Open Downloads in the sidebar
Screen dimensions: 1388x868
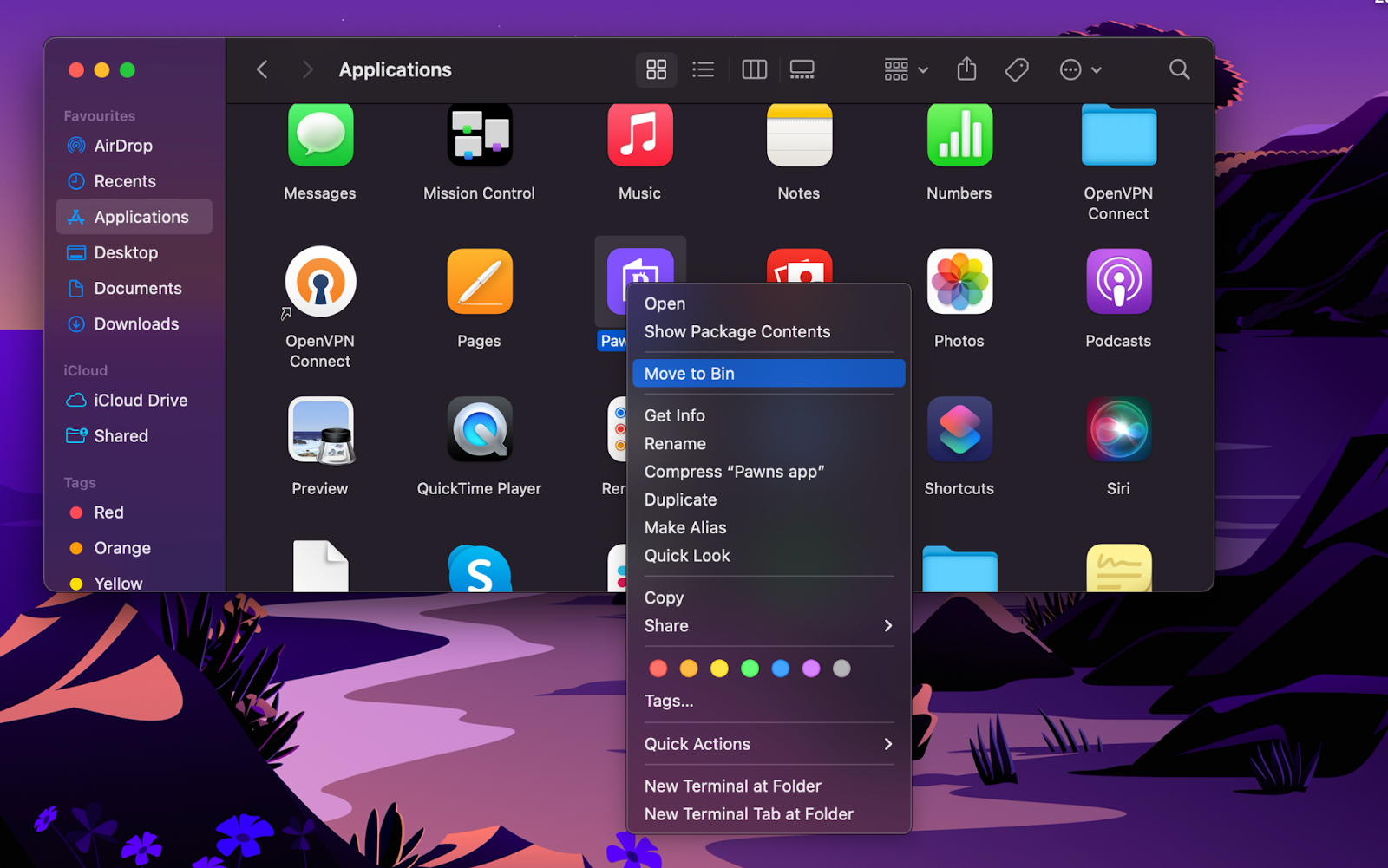(134, 323)
